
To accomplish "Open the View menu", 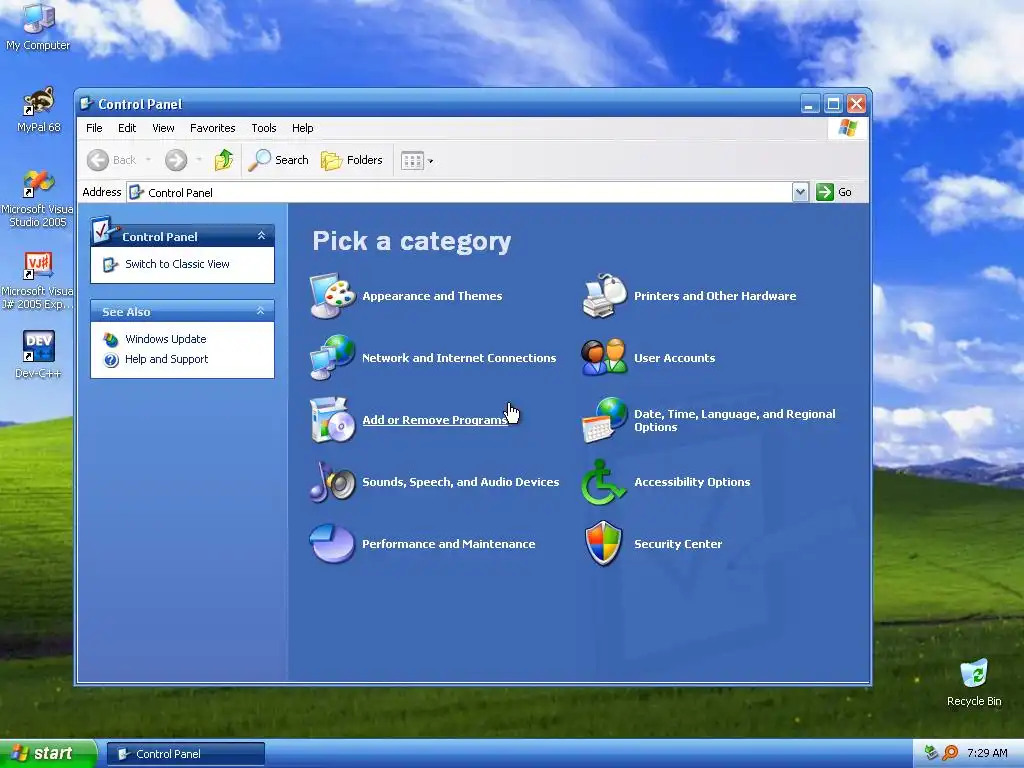I will click(163, 128).
